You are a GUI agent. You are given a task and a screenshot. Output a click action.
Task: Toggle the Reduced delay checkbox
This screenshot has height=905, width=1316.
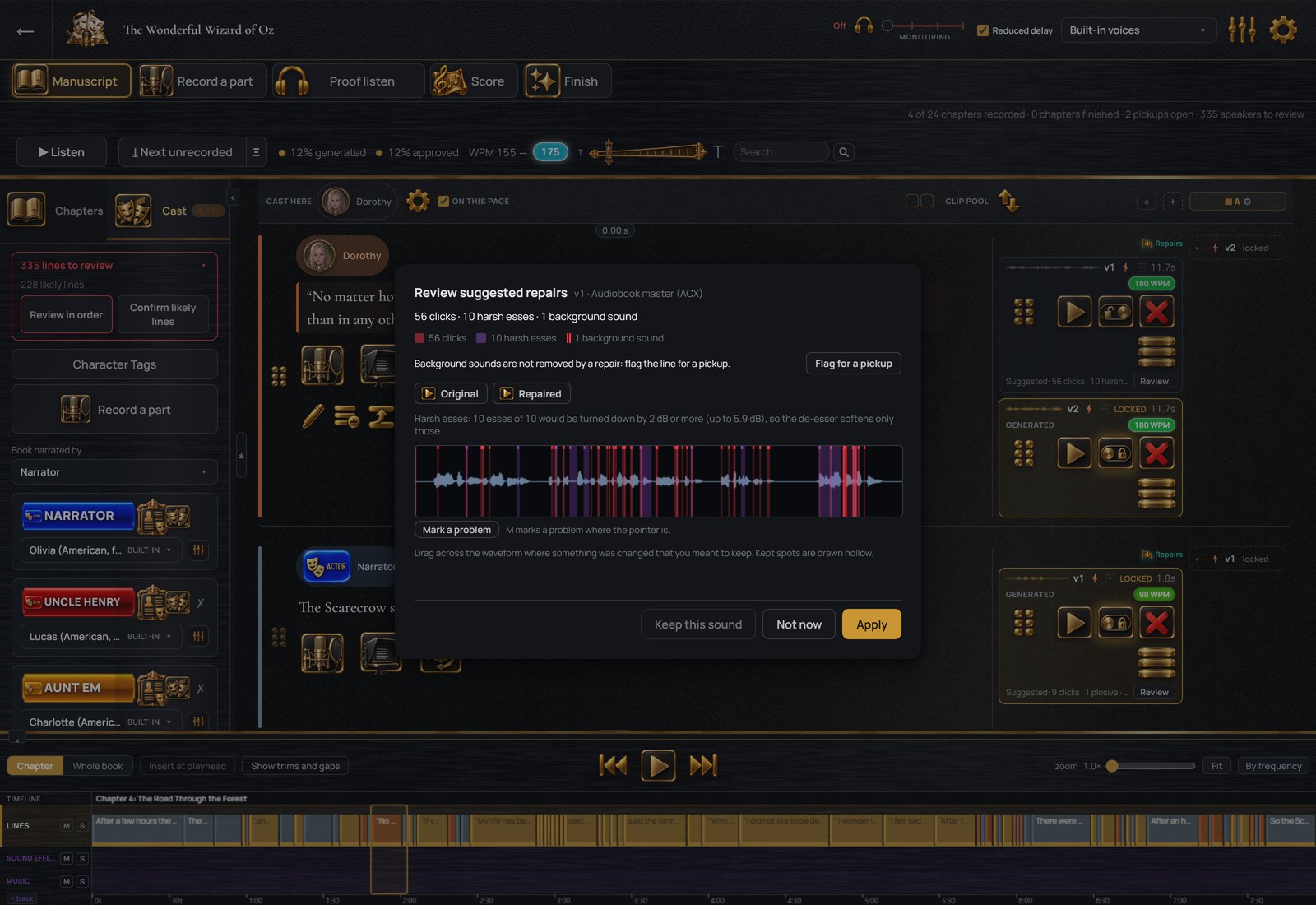tap(982, 30)
